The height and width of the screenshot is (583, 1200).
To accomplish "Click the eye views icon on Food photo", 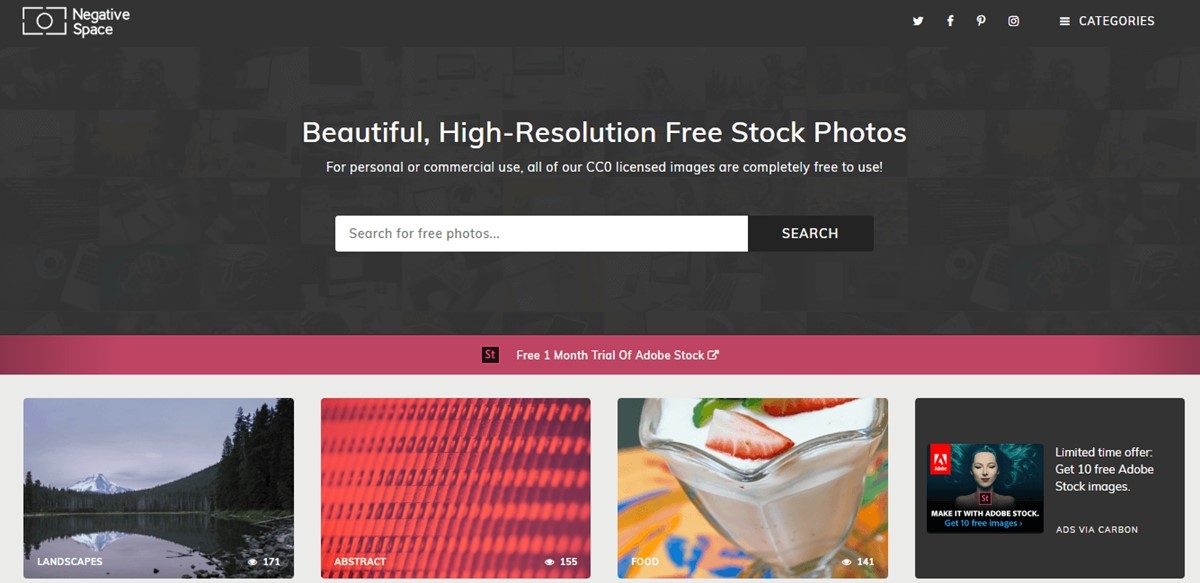I will (x=847, y=562).
